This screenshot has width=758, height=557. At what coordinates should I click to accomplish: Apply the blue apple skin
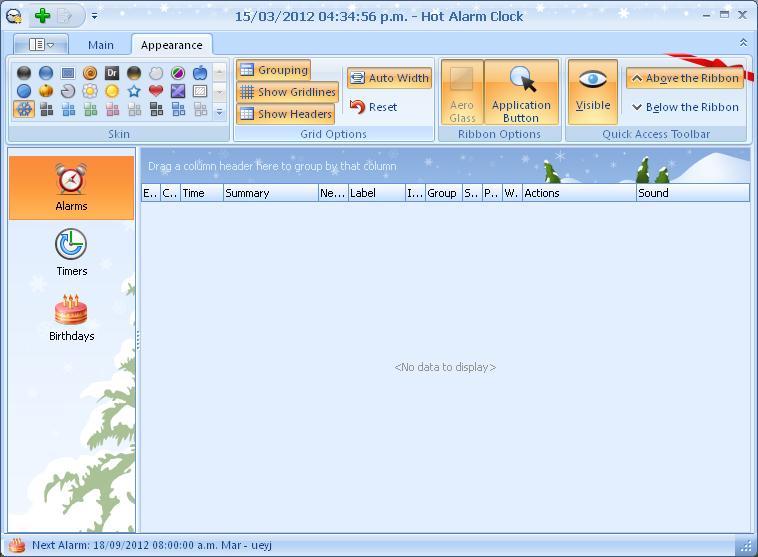pyautogui.click(x=200, y=73)
